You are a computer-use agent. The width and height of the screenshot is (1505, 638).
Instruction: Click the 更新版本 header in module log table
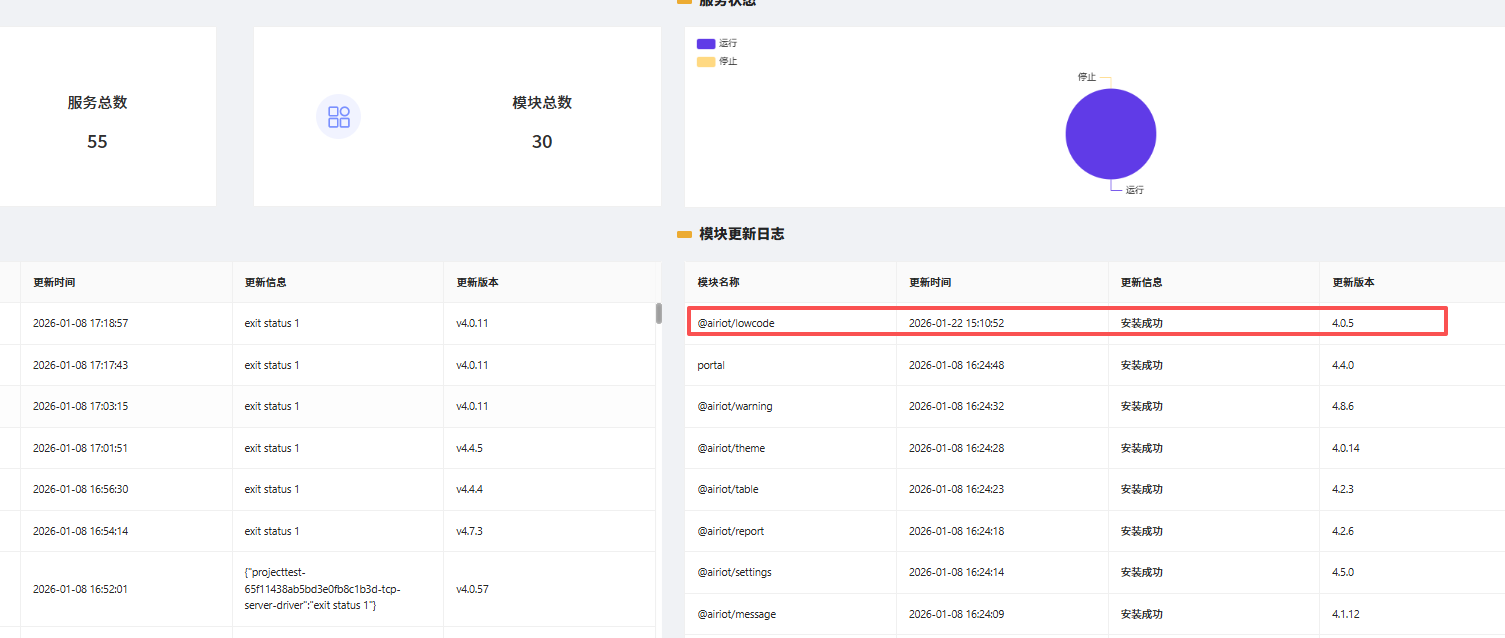point(1353,282)
